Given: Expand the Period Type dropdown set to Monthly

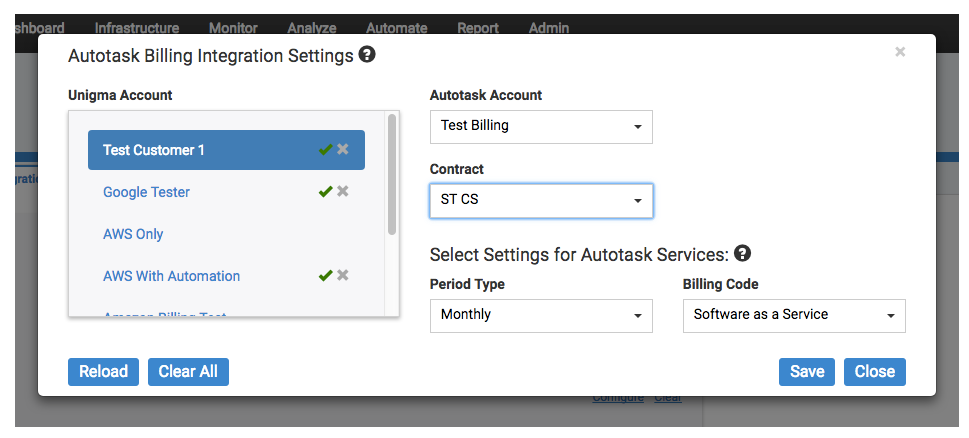Looking at the screenshot, I should click(x=541, y=316).
